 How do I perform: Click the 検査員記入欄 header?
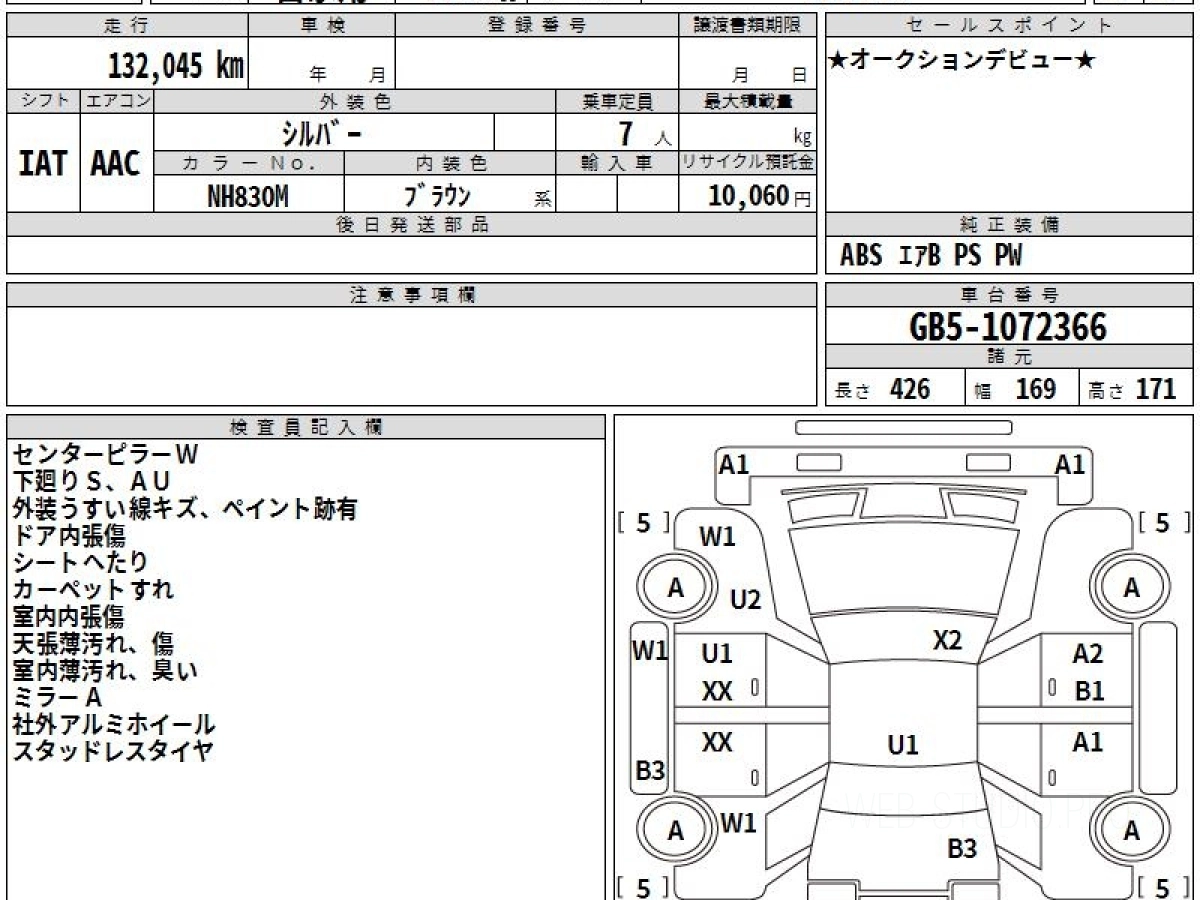(306, 427)
